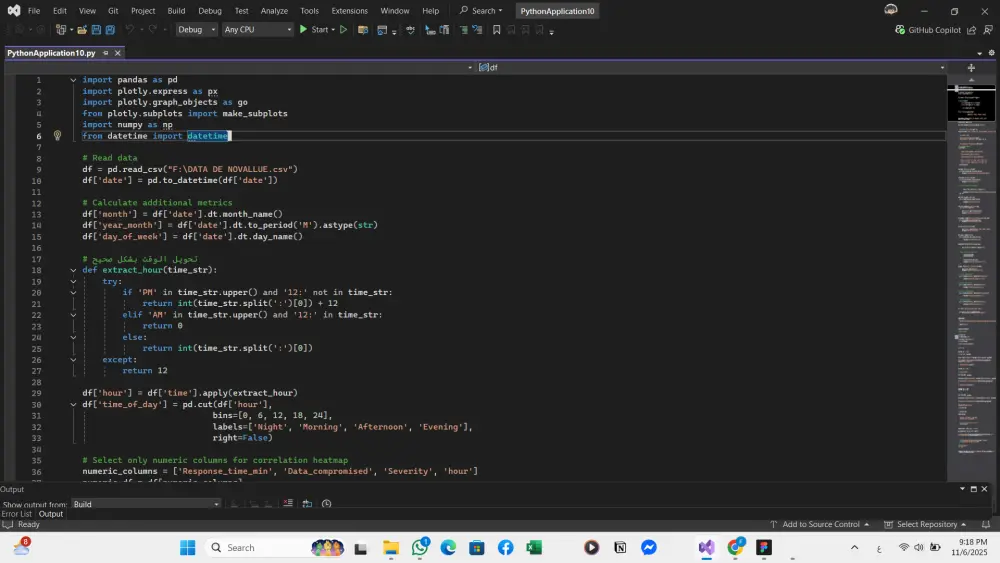Image resolution: width=1000 pixels, height=563 pixels.
Task: Click the document tab settings gear icon
Action: pyautogui.click(x=991, y=53)
